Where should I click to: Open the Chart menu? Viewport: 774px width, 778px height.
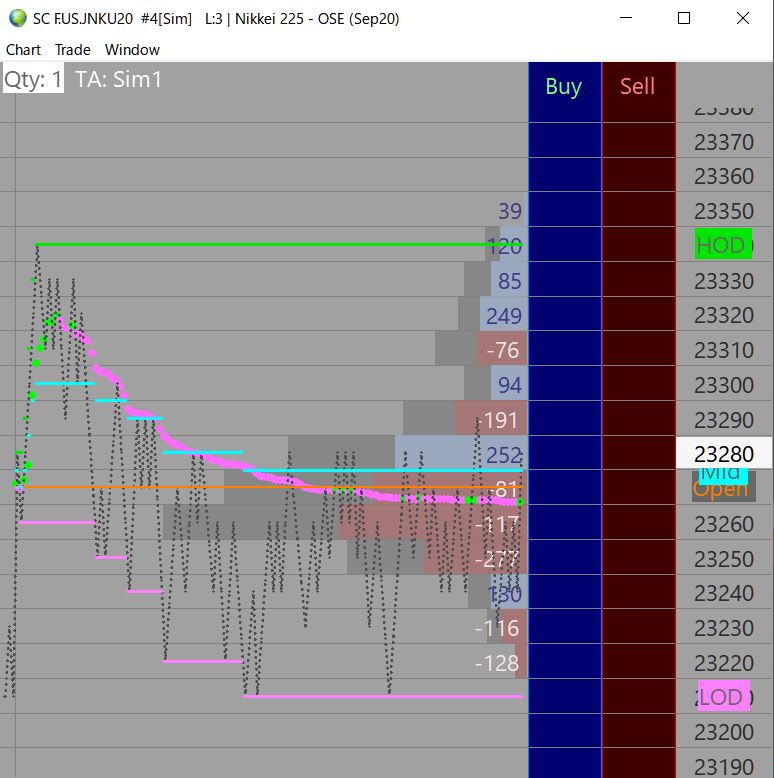(23, 50)
